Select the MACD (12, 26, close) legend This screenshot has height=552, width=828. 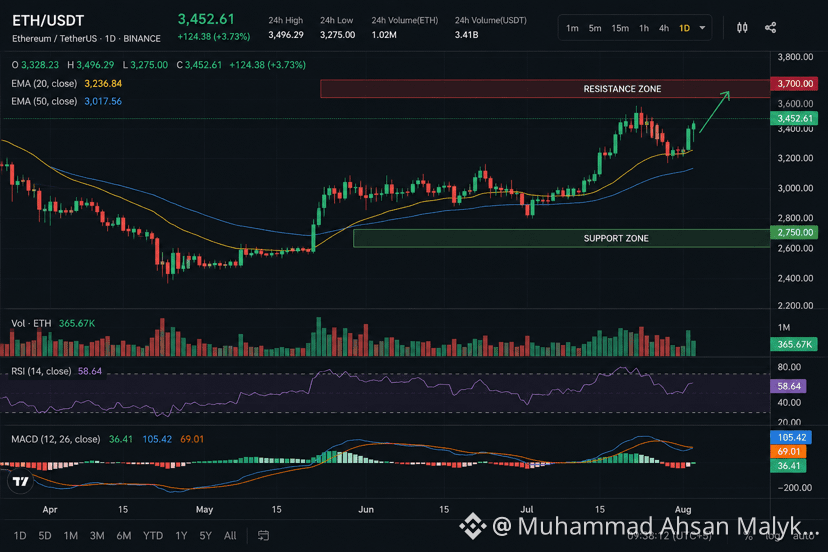[x=56, y=439]
